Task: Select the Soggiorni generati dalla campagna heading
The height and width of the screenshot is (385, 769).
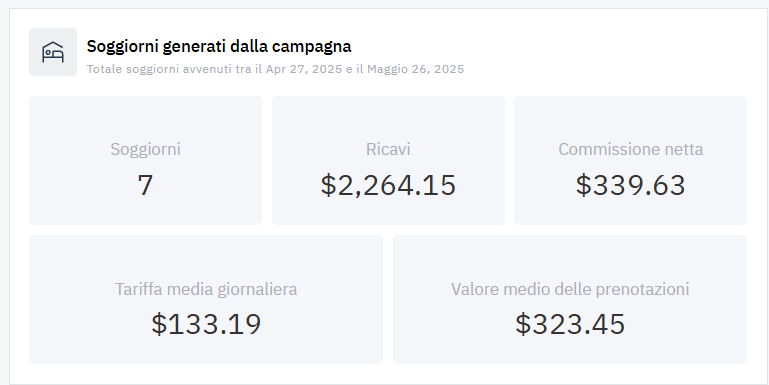Action: 219,47
